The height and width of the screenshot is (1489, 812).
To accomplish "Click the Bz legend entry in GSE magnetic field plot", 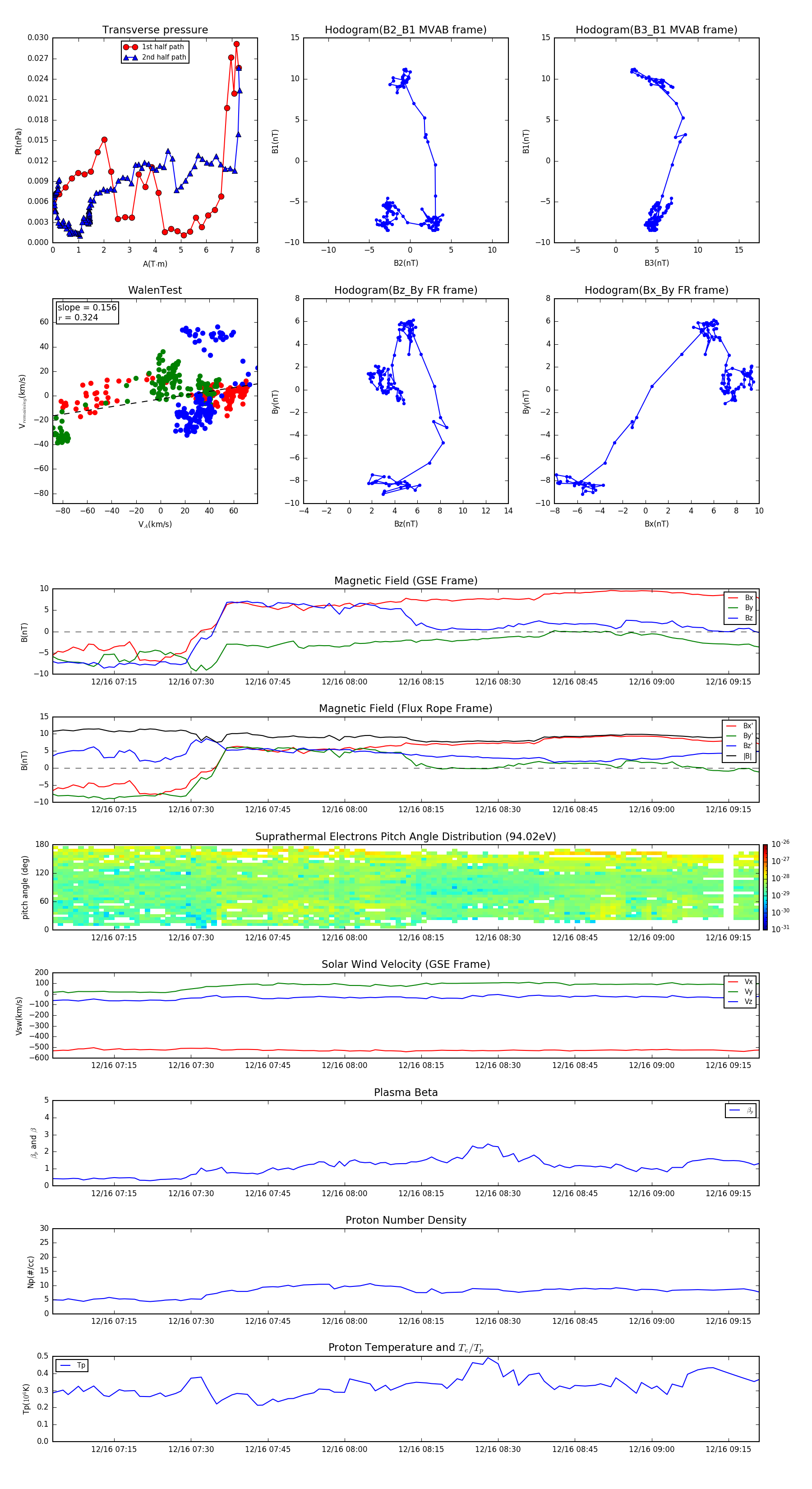I will click(x=741, y=619).
